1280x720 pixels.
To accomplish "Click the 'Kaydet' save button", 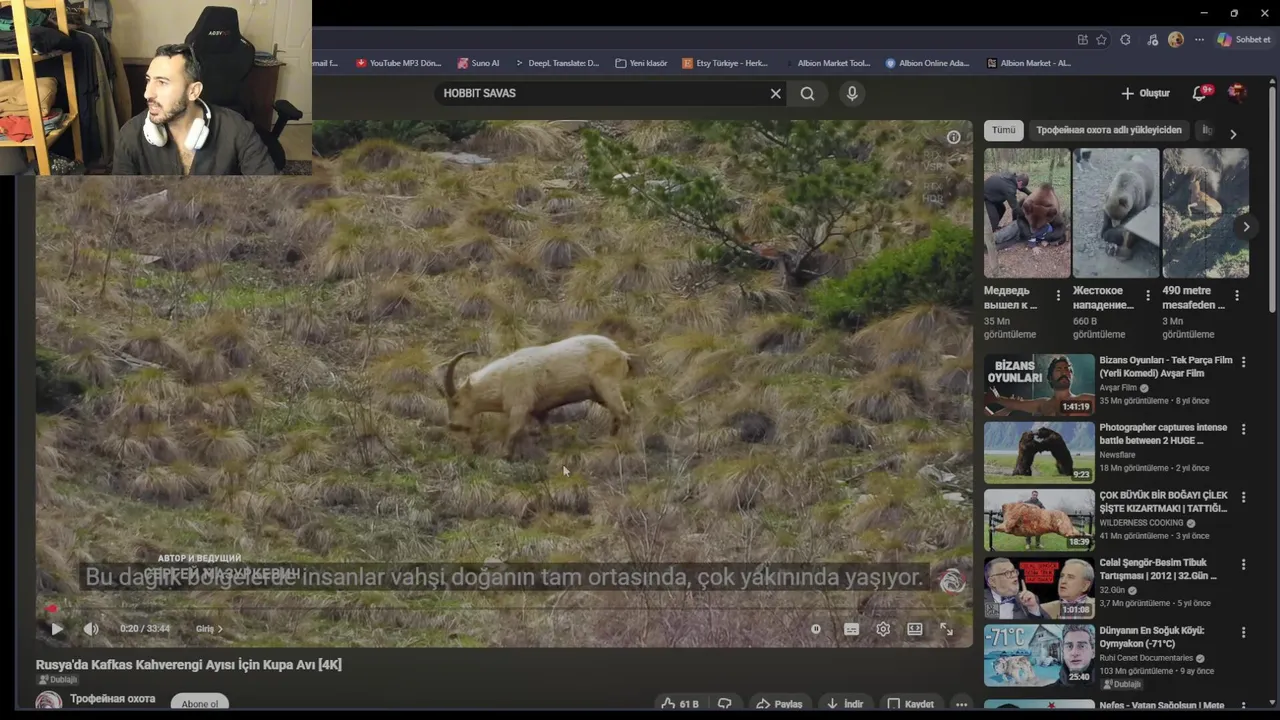I will 911,704.
